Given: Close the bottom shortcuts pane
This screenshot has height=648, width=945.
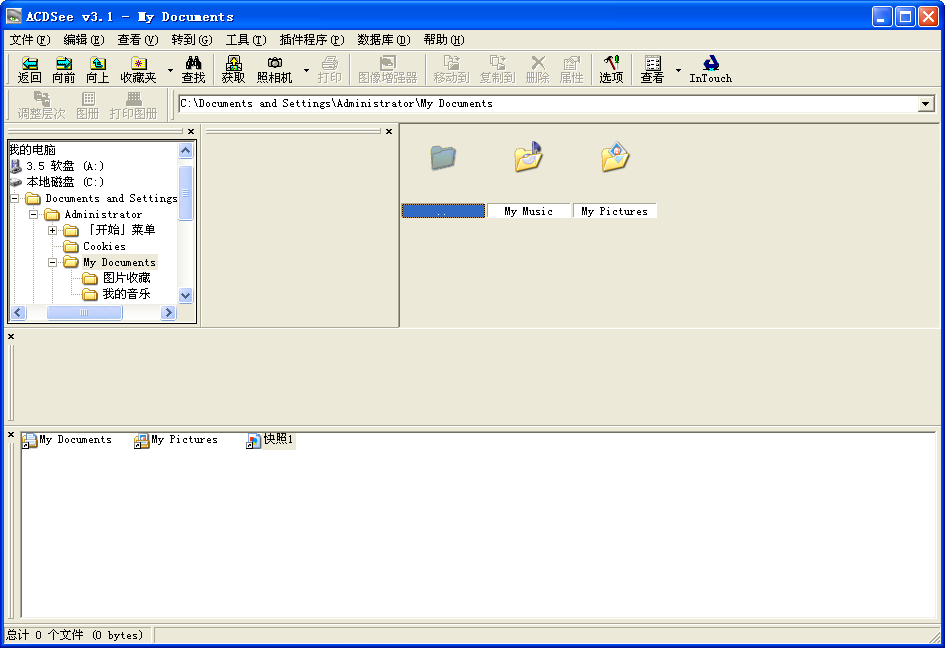Looking at the screenshot, I should point(11,434).
